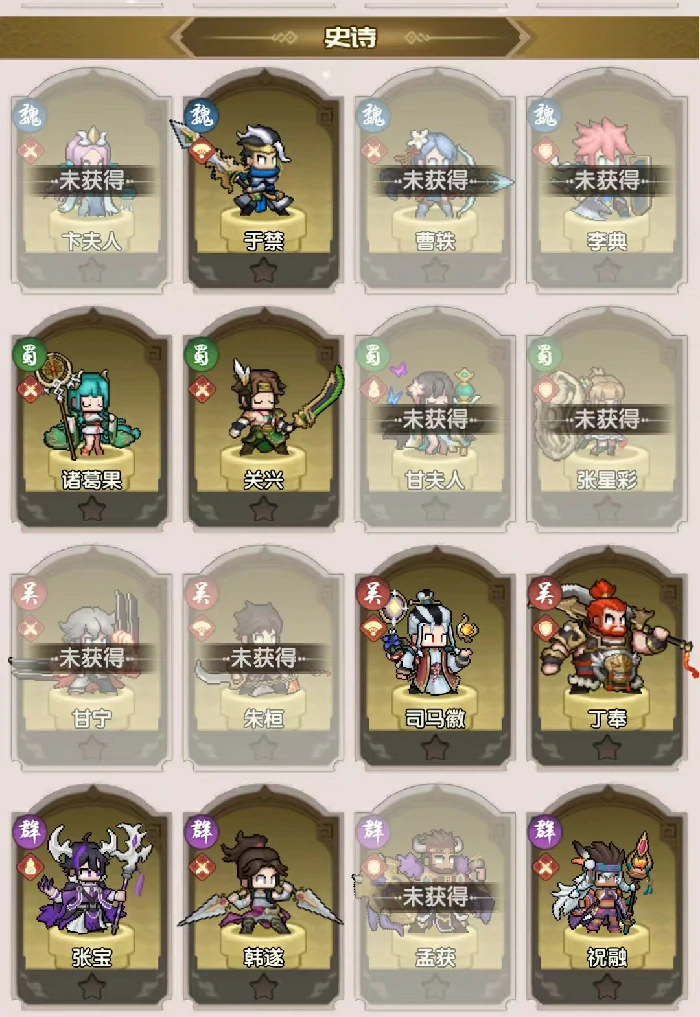Select the 于禁 hero card
Viewport: 700px width, 1017px height.
point(263,178)
